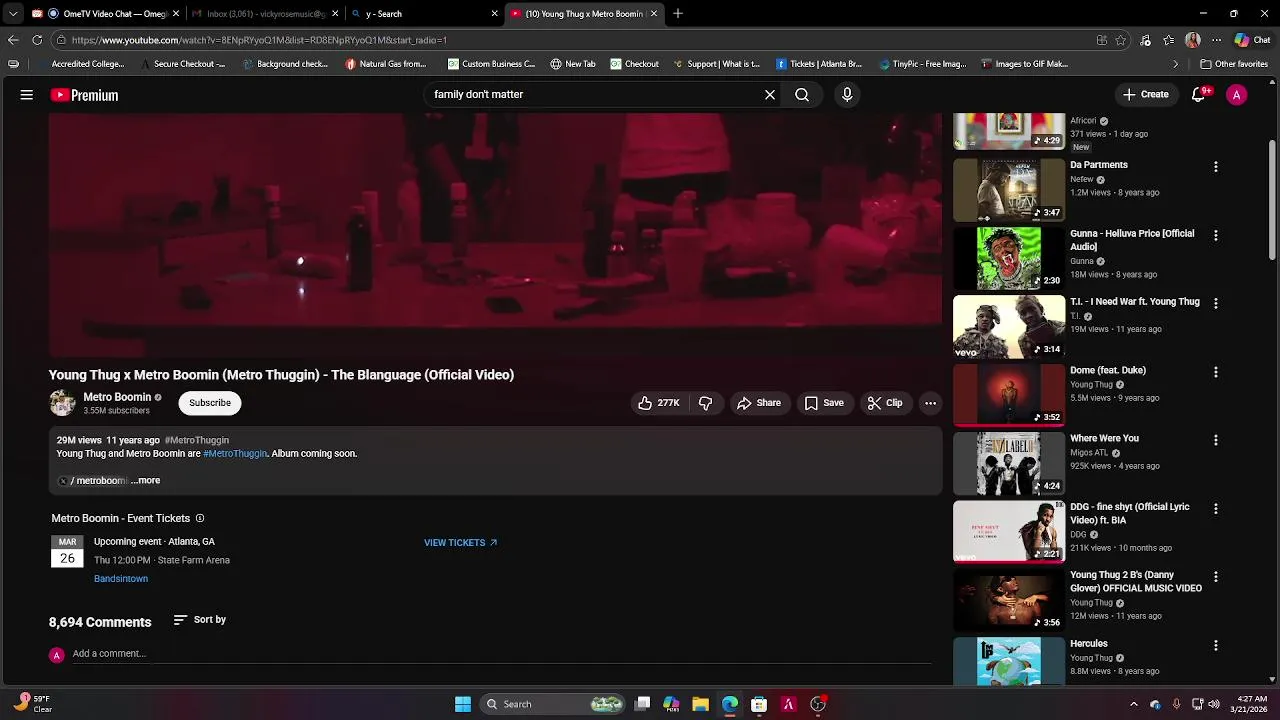Image resolution: width=1280 pixels, height=720 pixels.
Task: Clear the search box text
Action: point(770,95)
